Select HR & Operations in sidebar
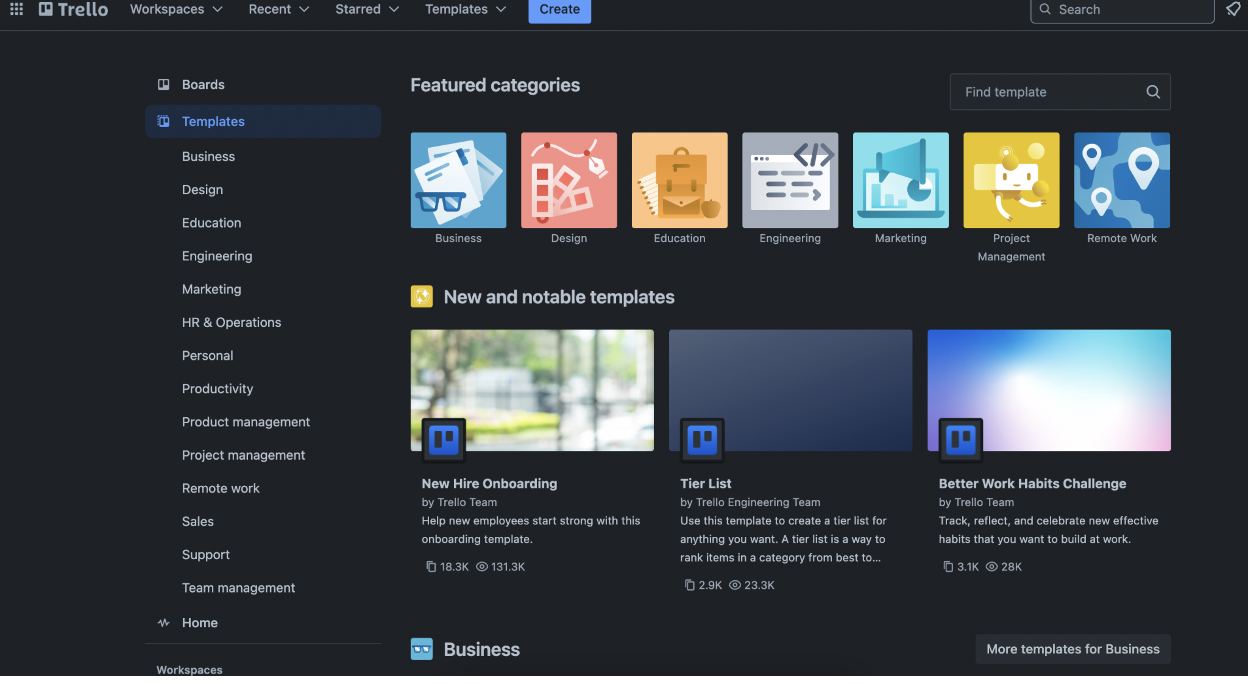 click(x=231, y=322)
